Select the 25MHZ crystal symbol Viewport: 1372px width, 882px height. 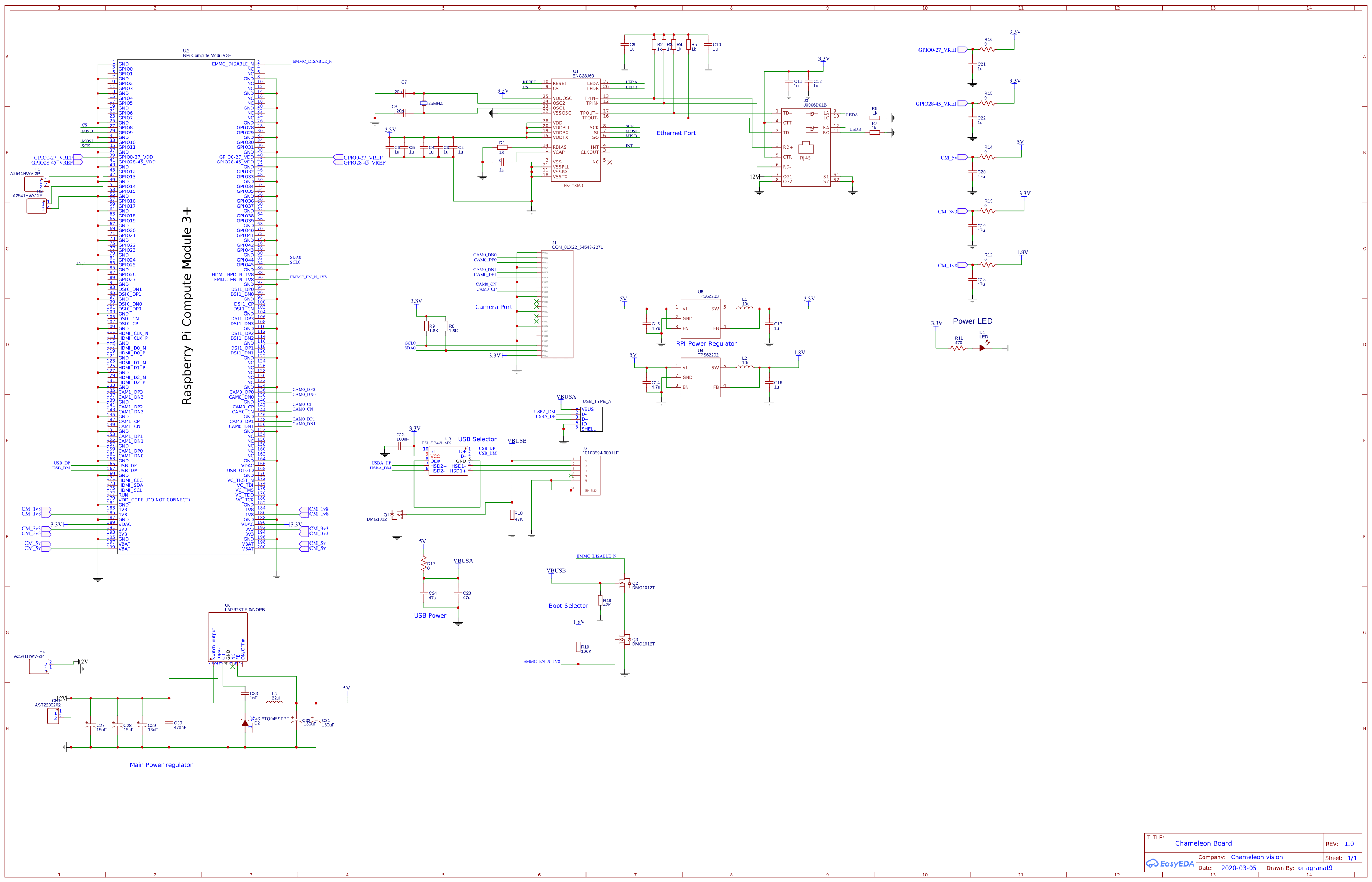coord(423,103)
